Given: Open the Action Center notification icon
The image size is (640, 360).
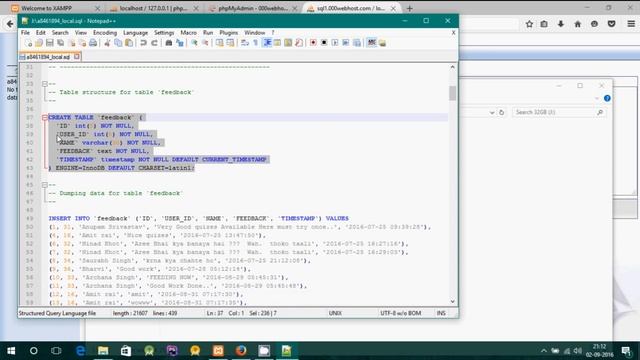Looking at the screenshot, I should 627,351.
